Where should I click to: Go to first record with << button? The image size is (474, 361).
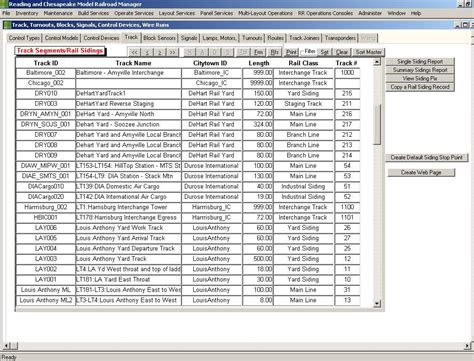pyautogui.click(x=134, y=52)
